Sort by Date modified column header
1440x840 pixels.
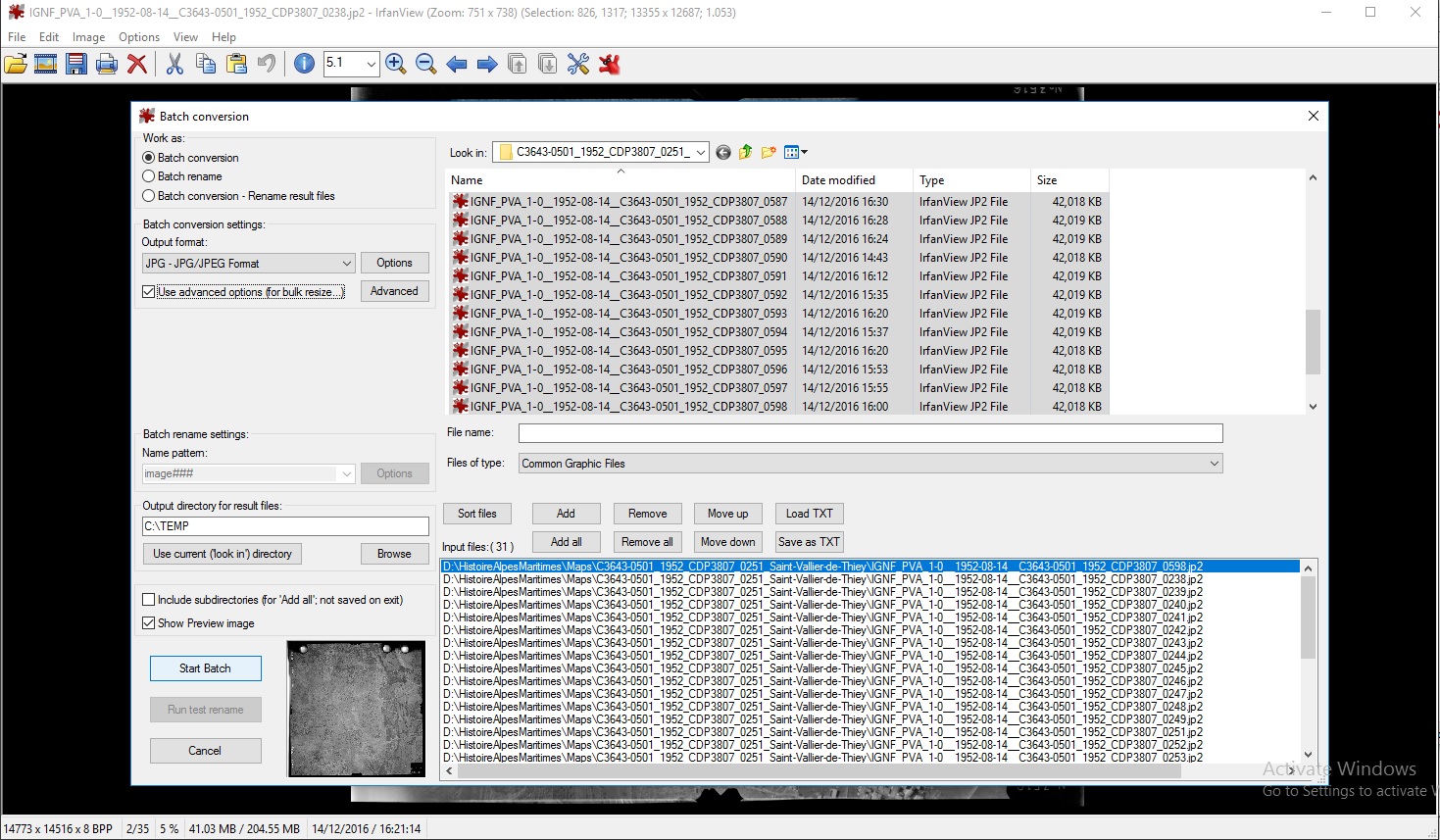pyautogui.click(x=854, y=180)
